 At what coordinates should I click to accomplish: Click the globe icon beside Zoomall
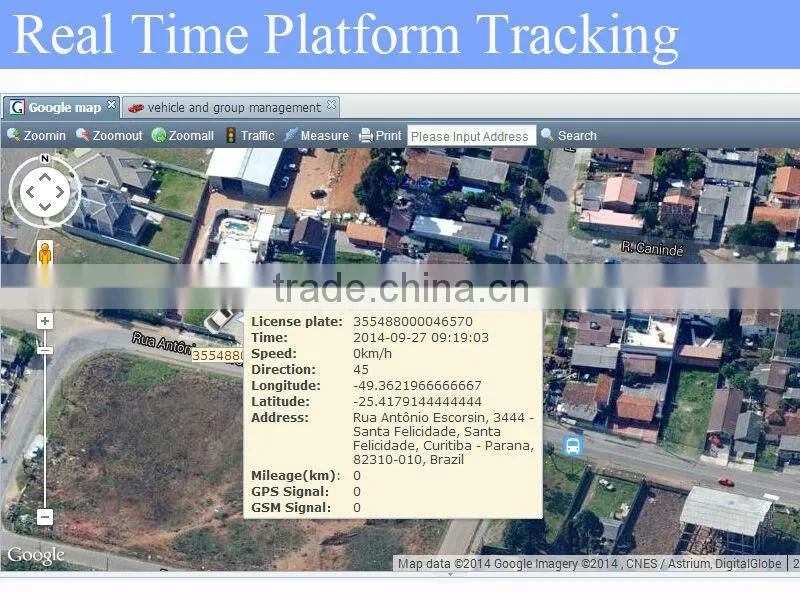tap(159, 135)
